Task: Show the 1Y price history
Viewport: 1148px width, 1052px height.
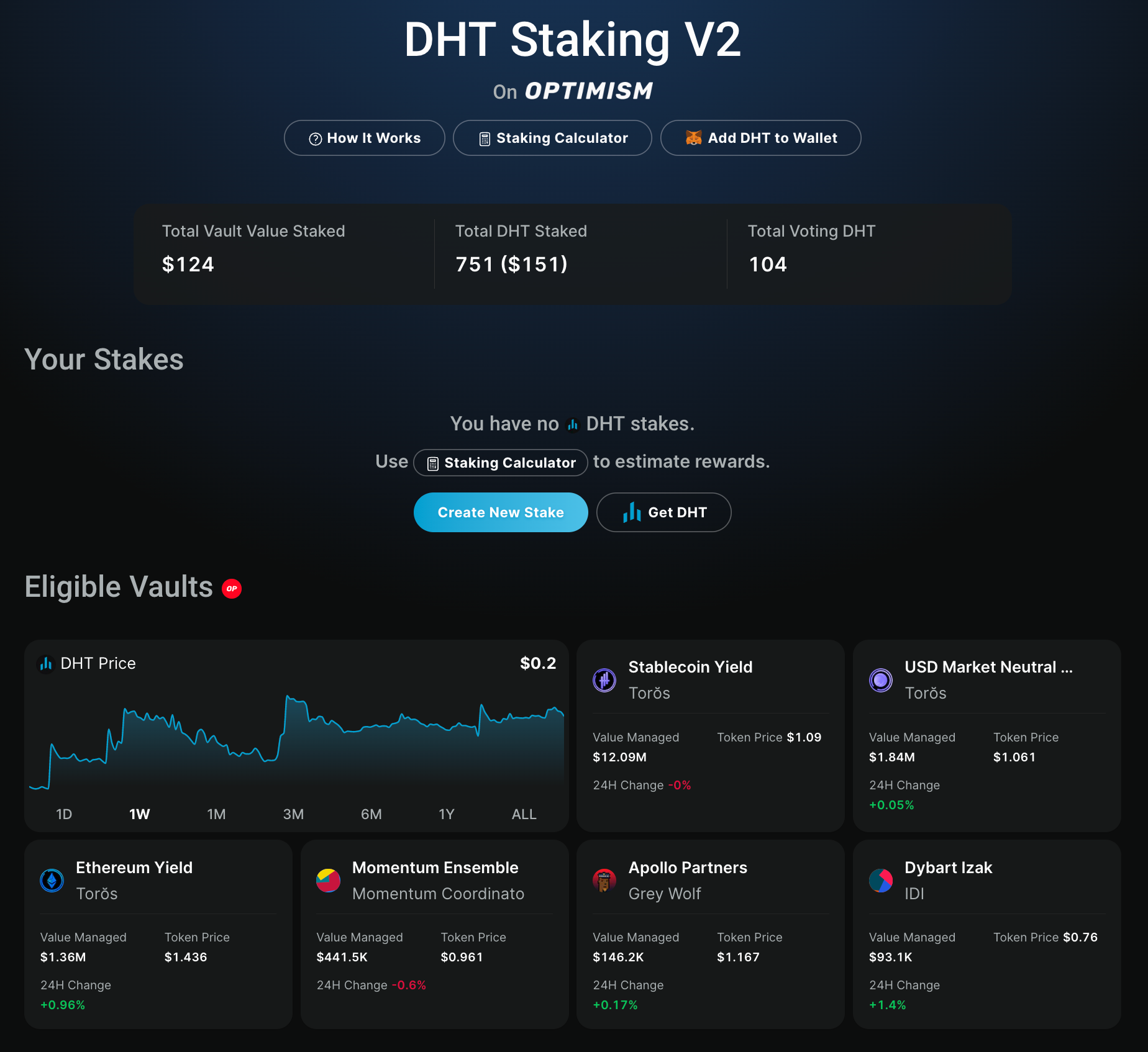Action: pos(447,814)
